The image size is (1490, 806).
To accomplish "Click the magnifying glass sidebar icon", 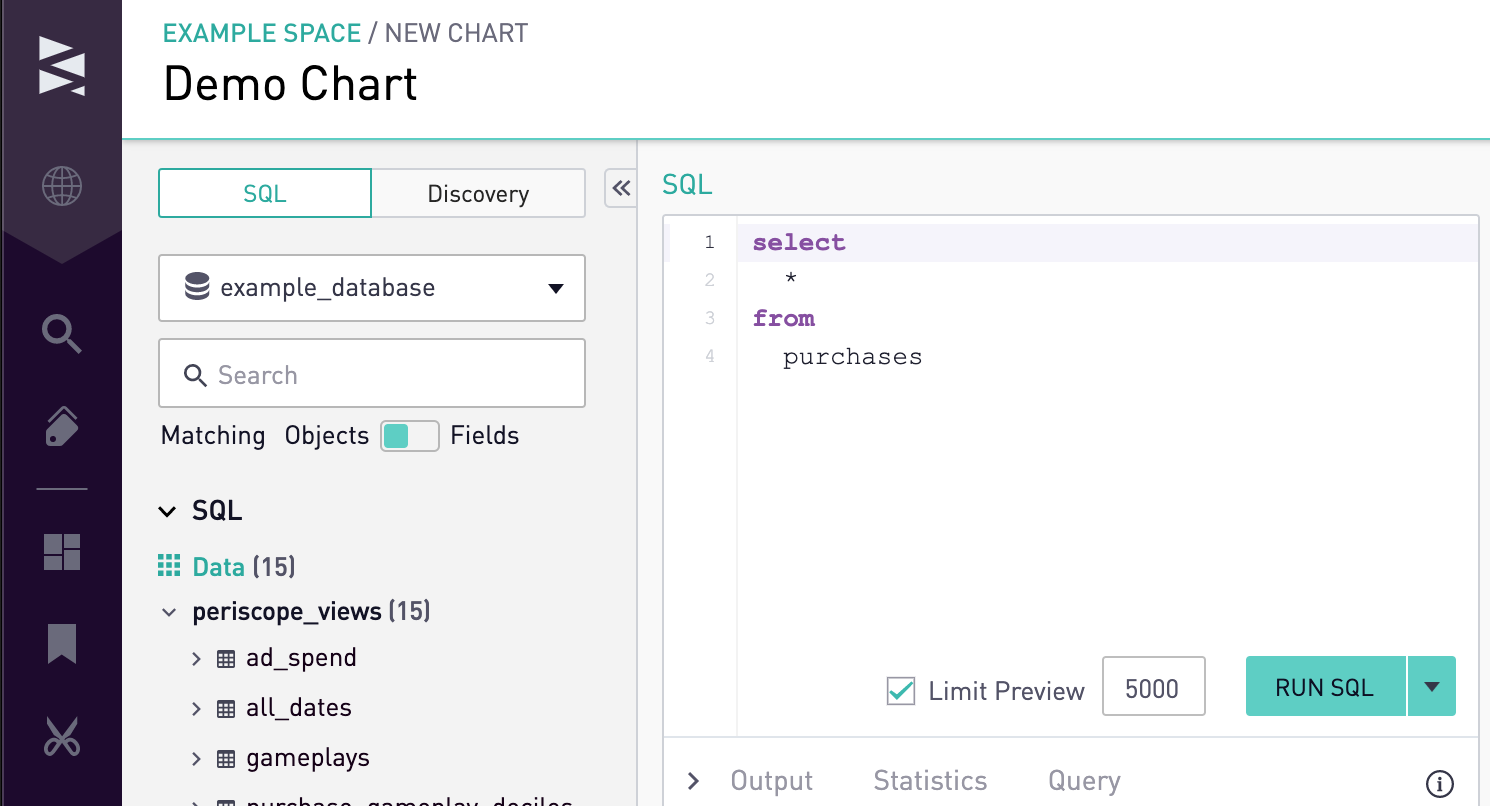I will (x=62, y=334).
